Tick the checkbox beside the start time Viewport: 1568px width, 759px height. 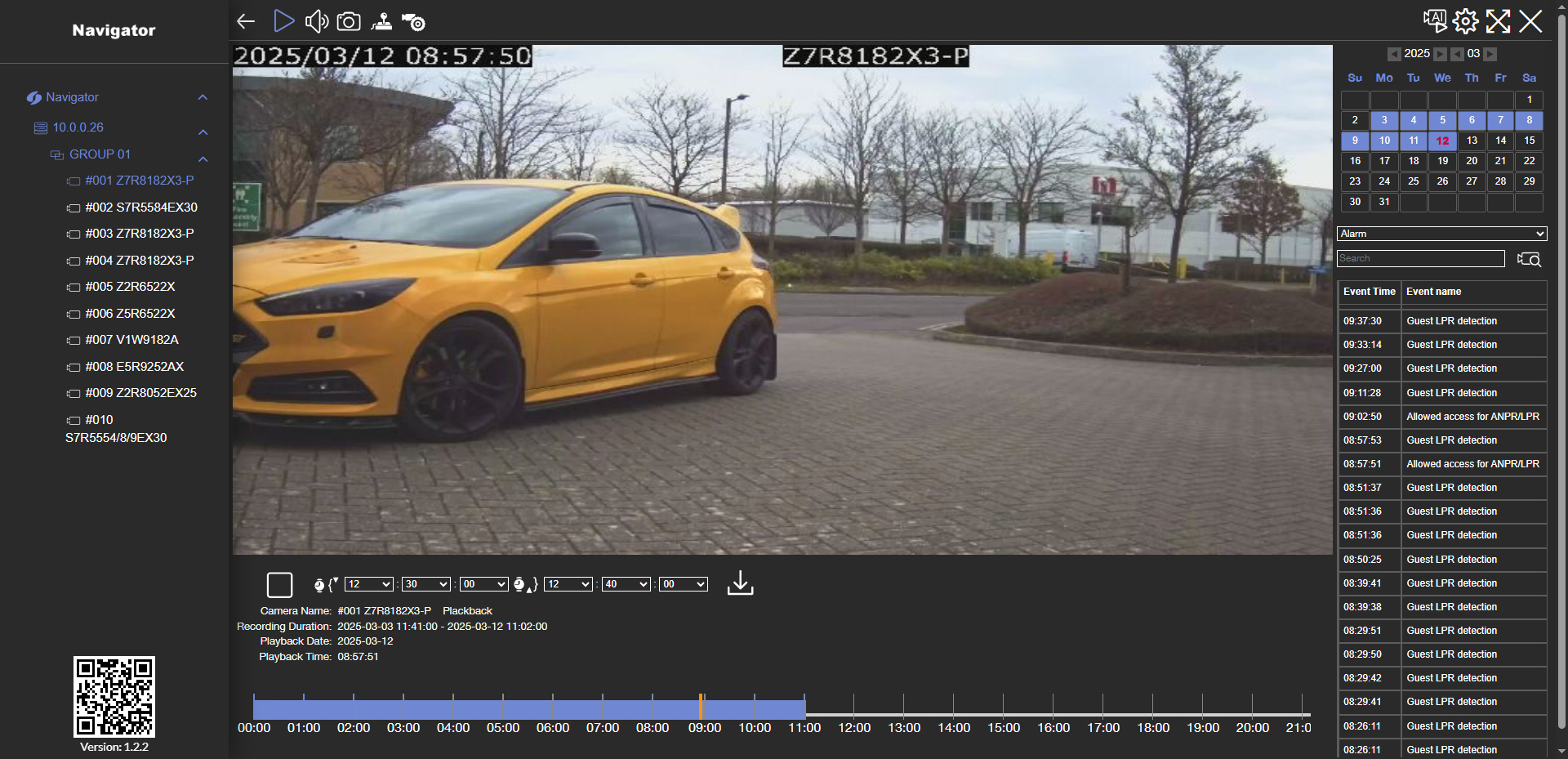click(x=279, y=585)
